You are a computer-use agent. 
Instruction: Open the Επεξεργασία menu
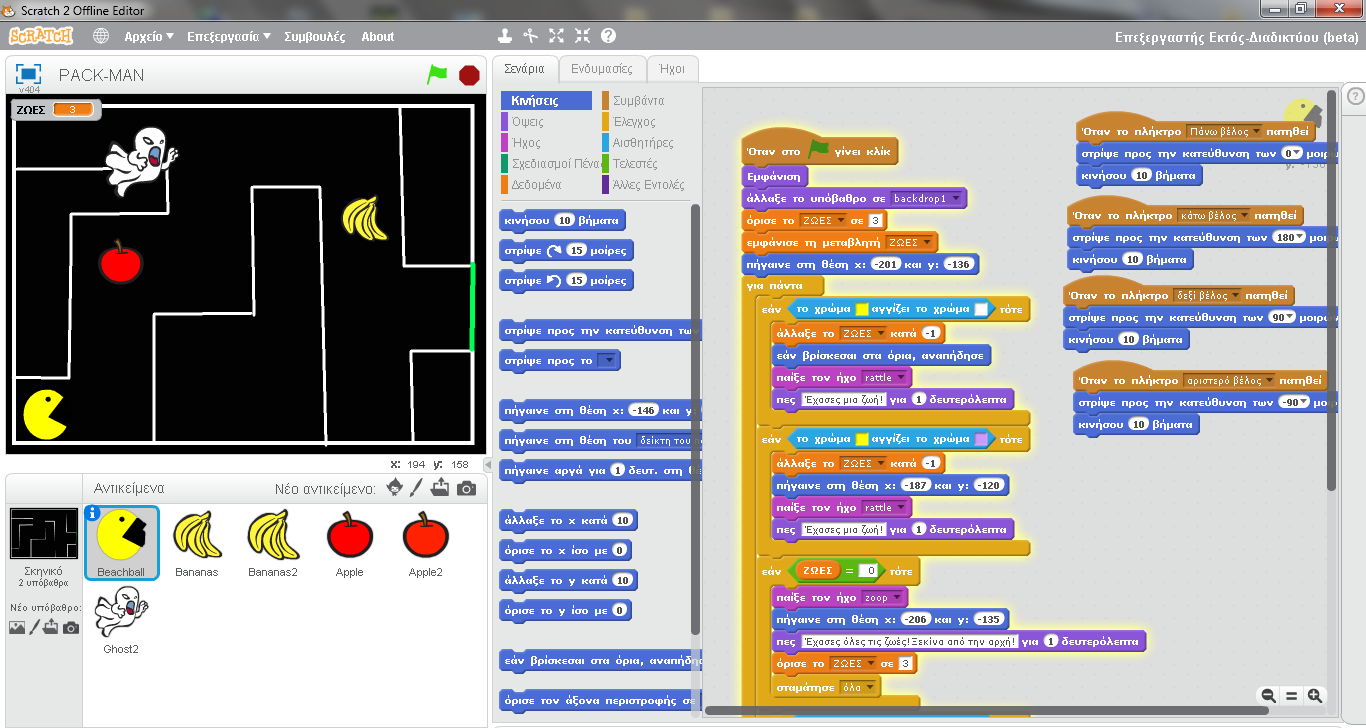(x=227, y=36)
